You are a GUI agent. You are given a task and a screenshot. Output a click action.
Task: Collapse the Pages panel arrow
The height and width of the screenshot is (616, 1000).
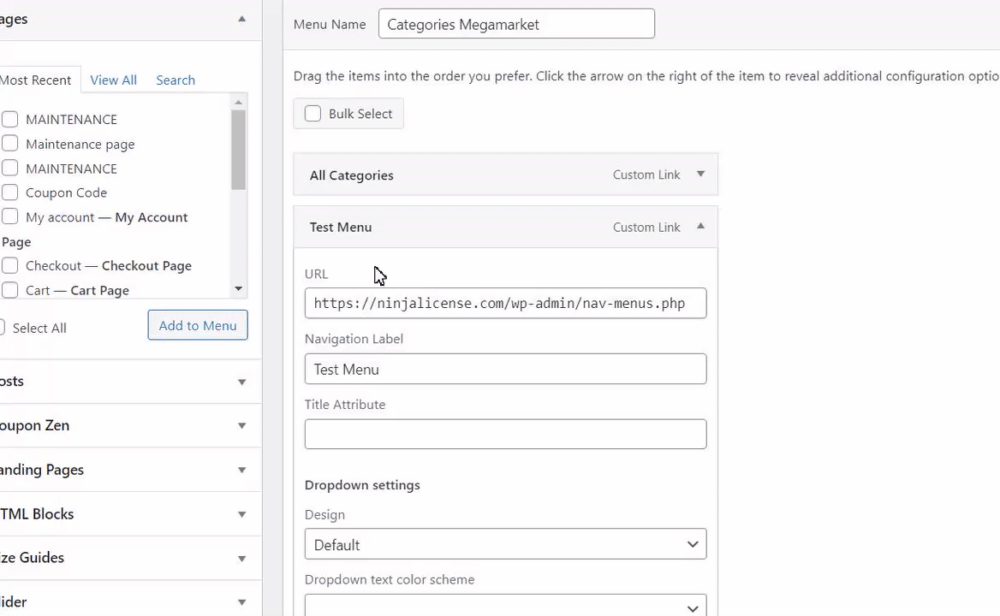click(x=241, y=19)
